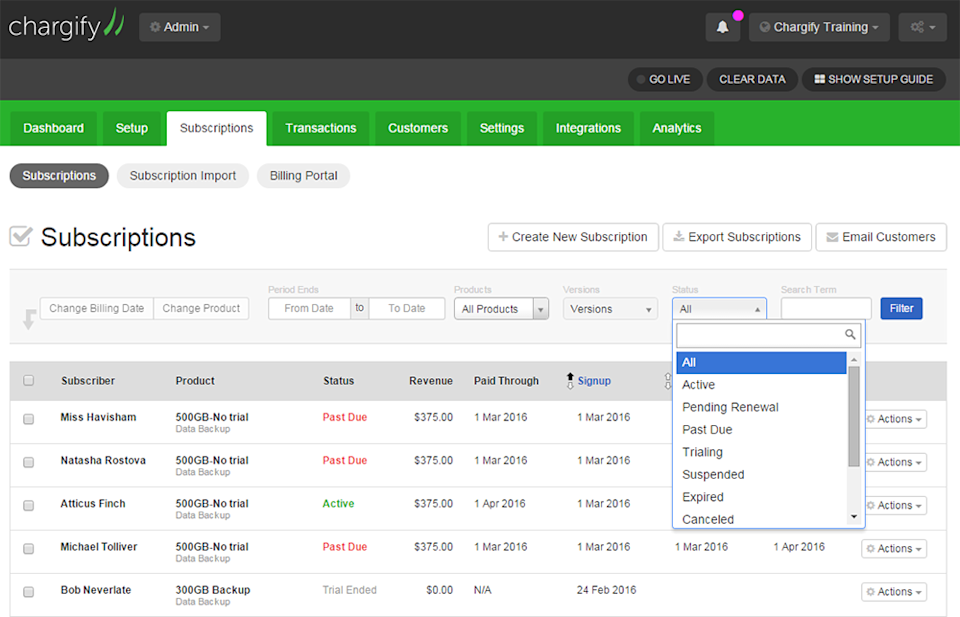The width and height of the screenshot is (960, 617).
Task: Switch to the Transactions tab
Action: 321,129
